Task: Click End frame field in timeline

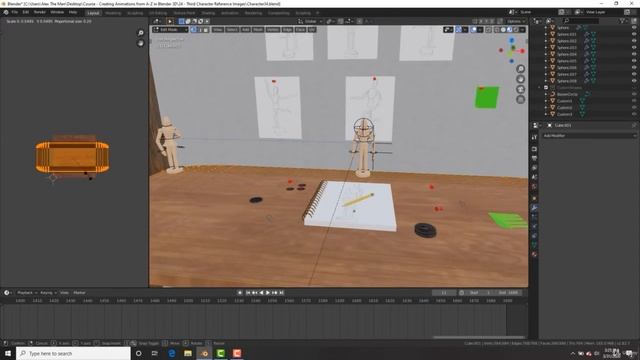Action: point(509,293)
